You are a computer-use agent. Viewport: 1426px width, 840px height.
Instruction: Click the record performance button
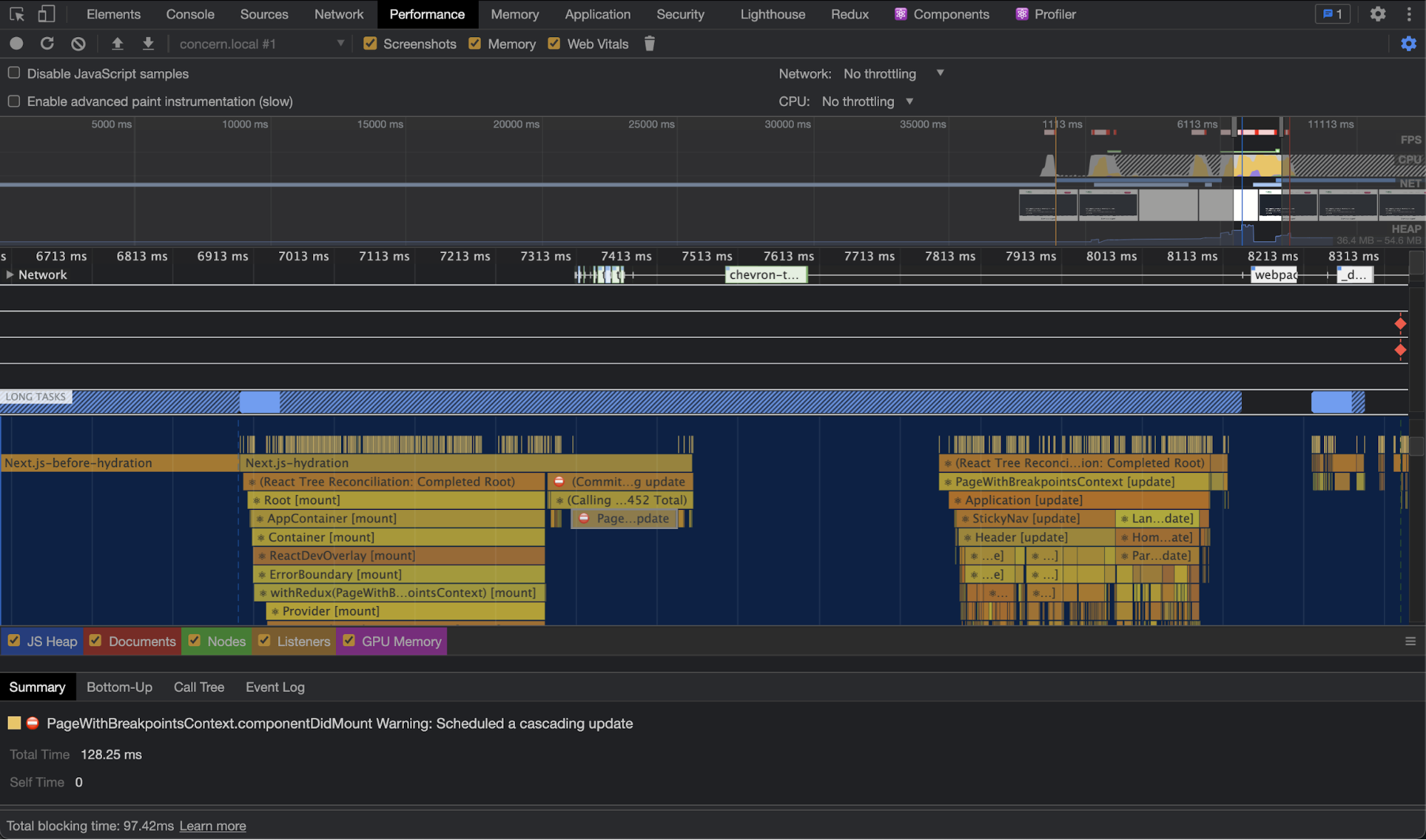pyautogui.click(x=15, y=44)
